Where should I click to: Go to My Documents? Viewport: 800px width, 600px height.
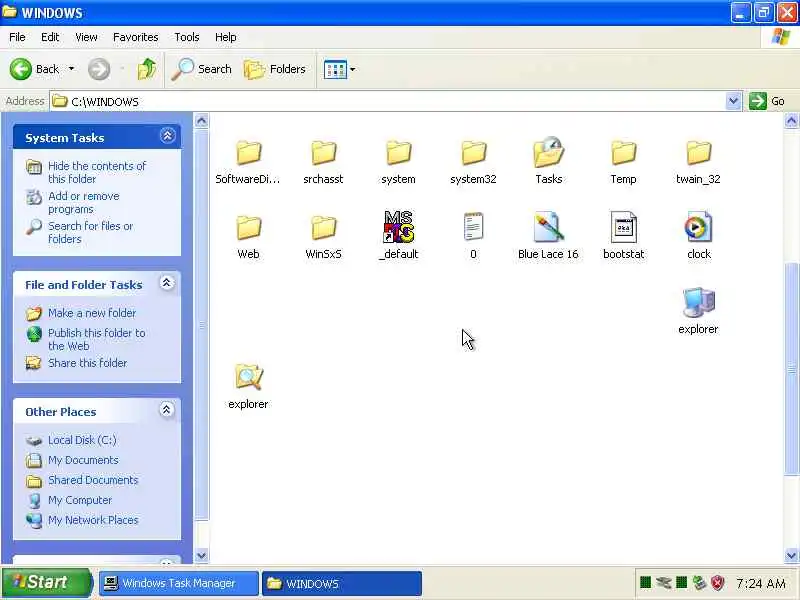point(83,460)
